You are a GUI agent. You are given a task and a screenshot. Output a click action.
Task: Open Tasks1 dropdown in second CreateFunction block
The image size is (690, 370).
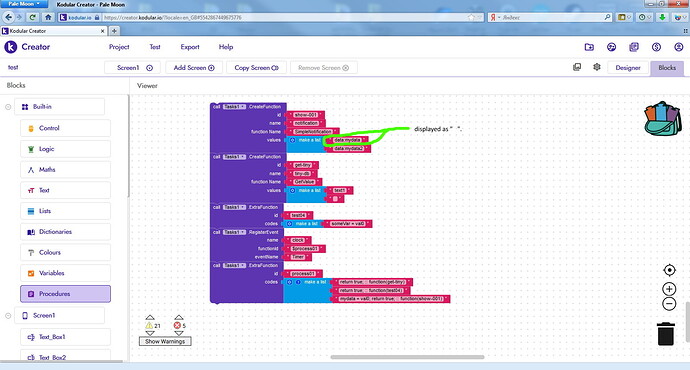pos(234,157)
